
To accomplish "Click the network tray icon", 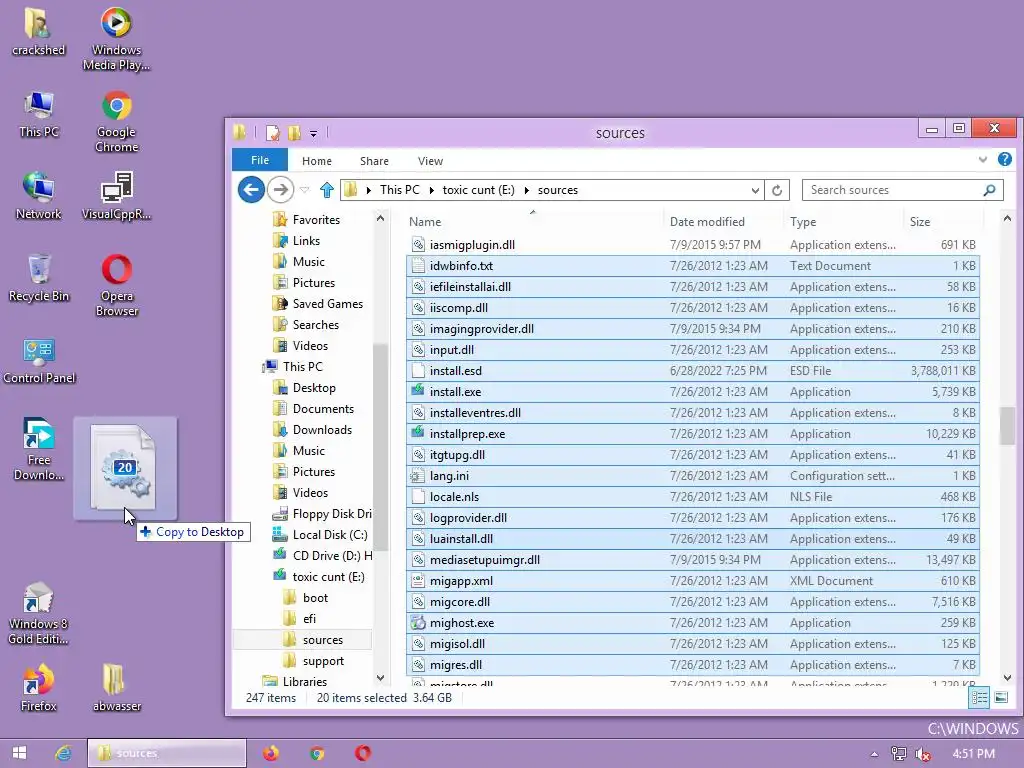I will click(899, 754).
